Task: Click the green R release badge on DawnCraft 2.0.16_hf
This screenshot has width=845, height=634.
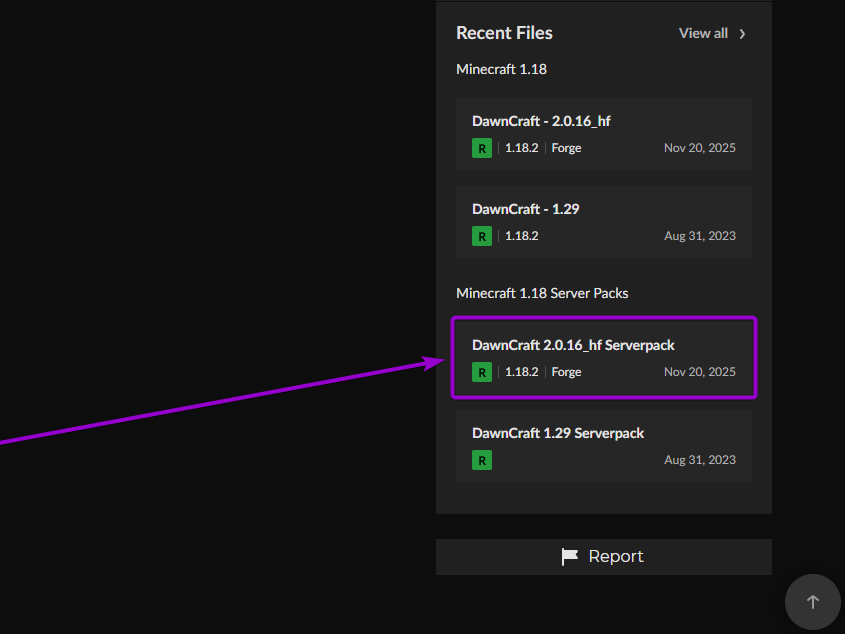Action: pos(481,147)
